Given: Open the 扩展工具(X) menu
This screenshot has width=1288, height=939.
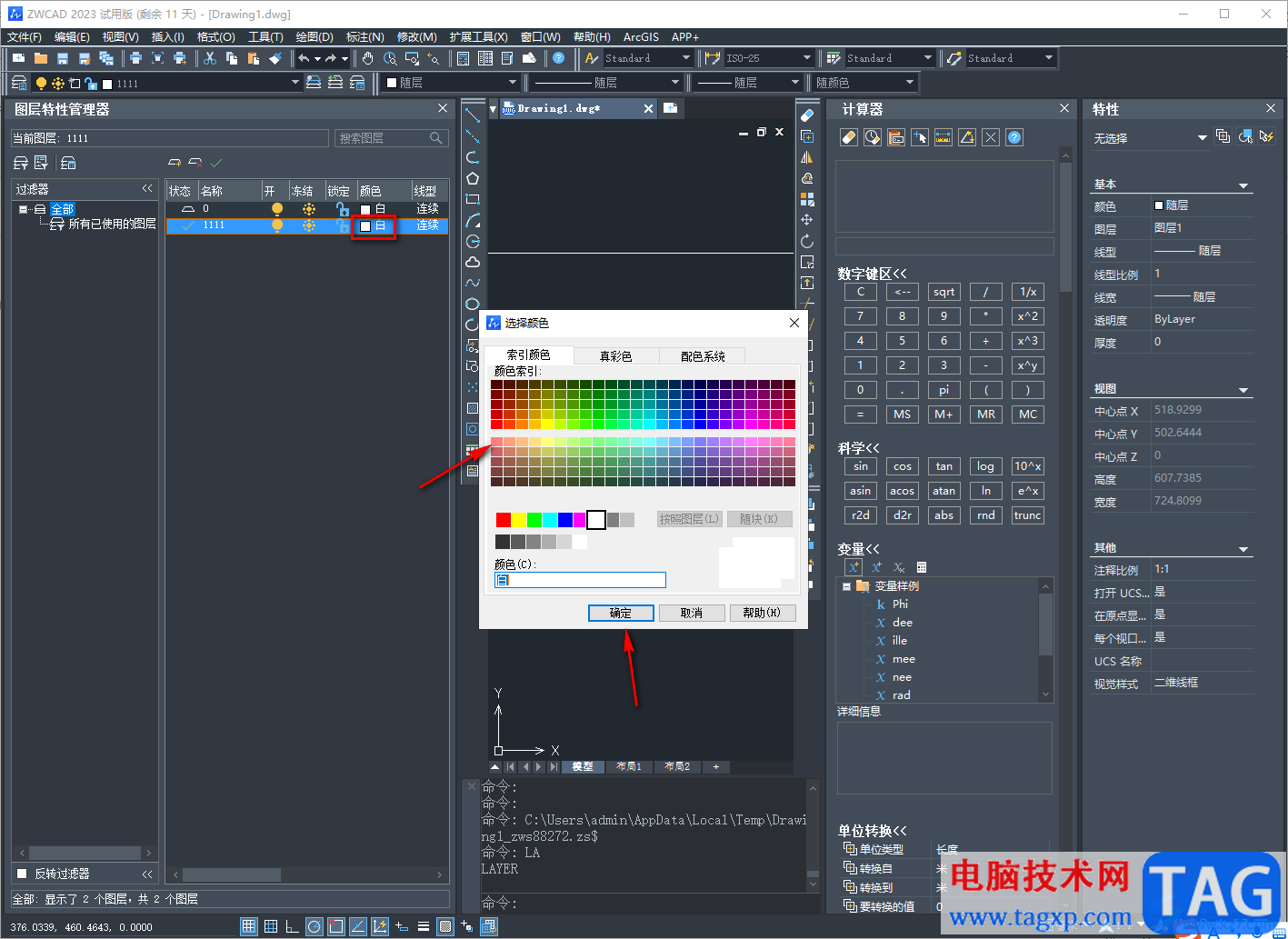Looking at the screenshot, I should (479, 37).
